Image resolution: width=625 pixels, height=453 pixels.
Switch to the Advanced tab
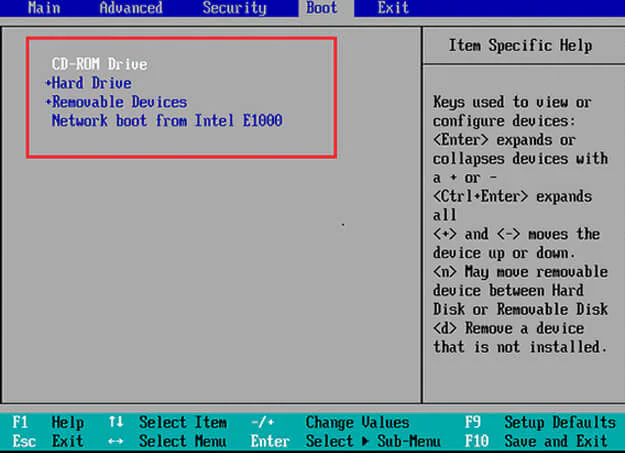coord(131,8)
